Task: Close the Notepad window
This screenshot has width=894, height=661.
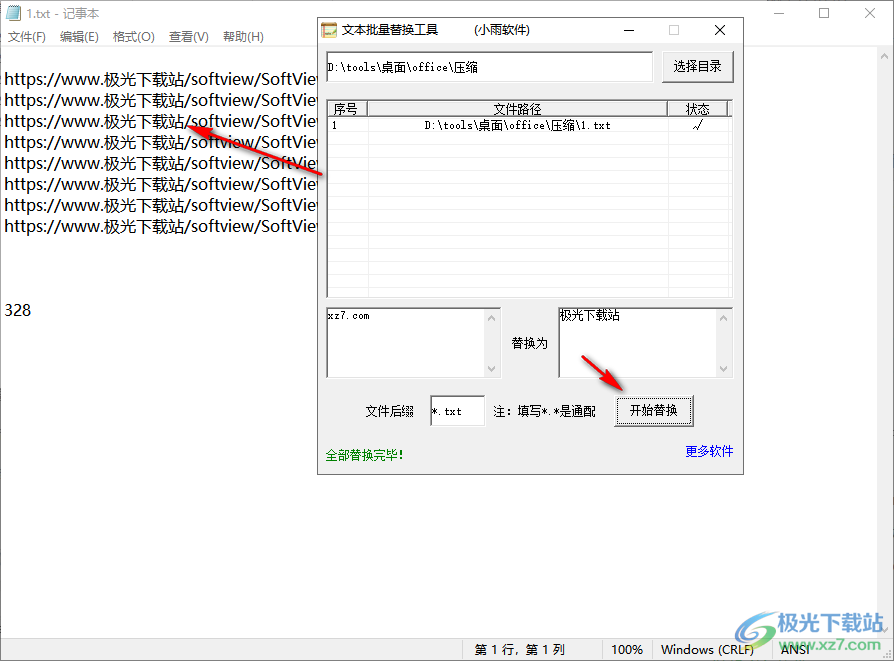Action: pyautogui.click(x=869, y=13)
